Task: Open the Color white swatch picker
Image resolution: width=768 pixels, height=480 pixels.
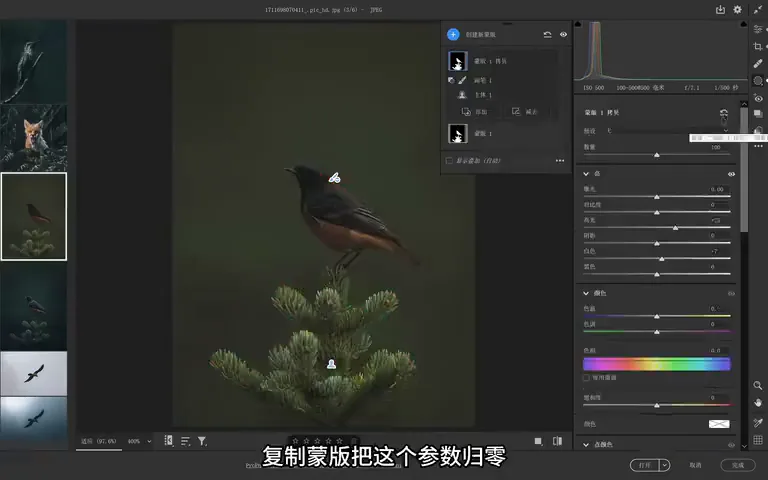Action: click(x=719, y=424)
